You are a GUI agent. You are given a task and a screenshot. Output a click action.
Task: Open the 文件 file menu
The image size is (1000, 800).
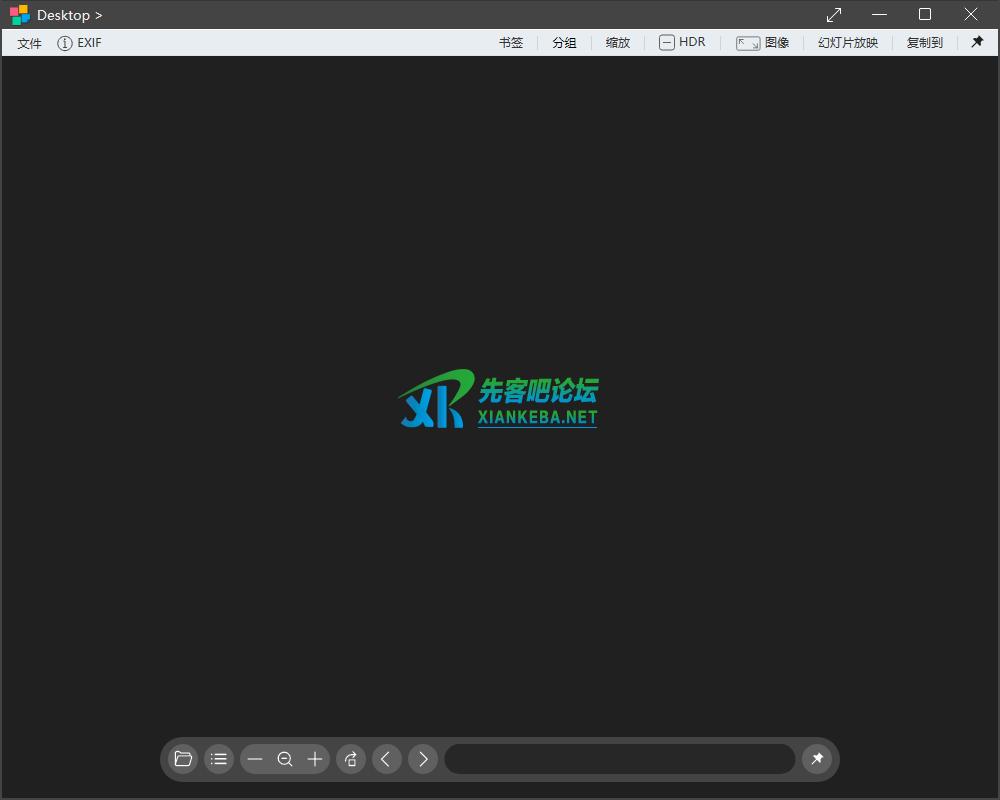[x=29, y=42]
